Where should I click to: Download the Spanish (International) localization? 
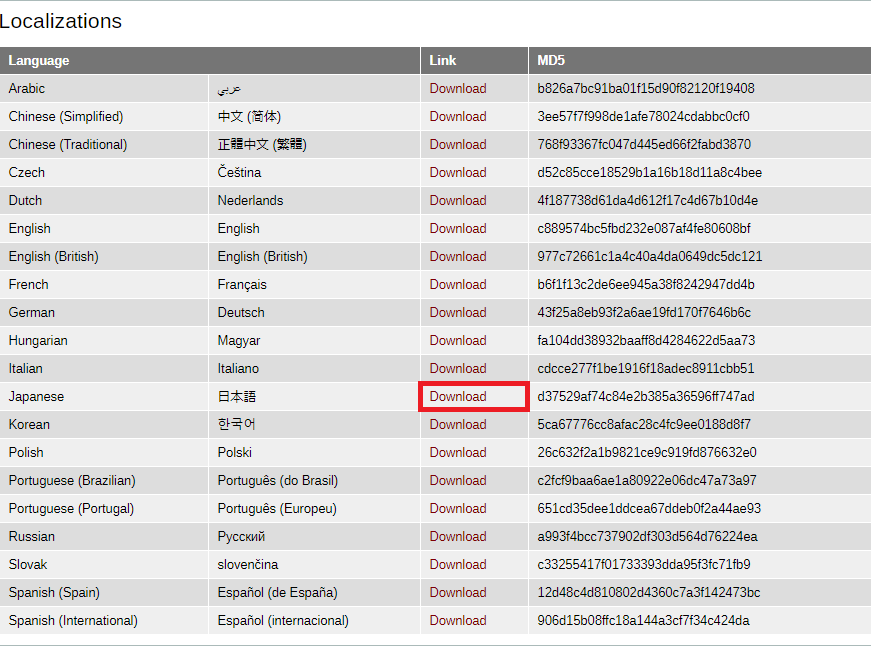[458, 620]
